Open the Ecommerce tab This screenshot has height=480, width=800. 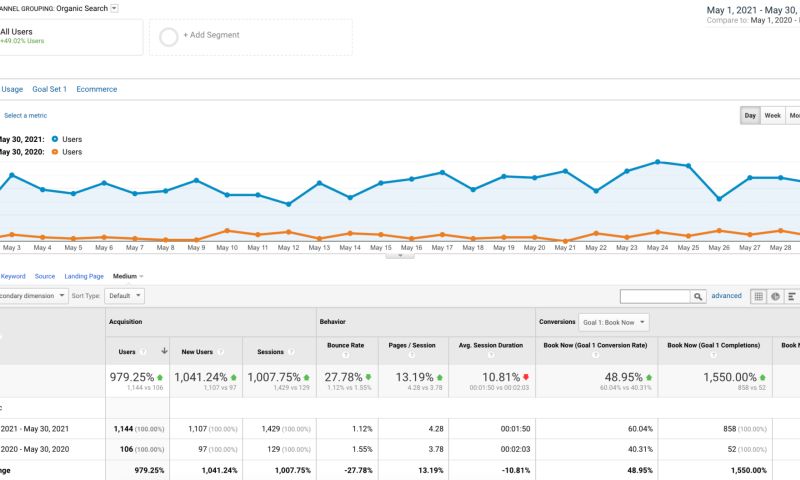point(97,89)
